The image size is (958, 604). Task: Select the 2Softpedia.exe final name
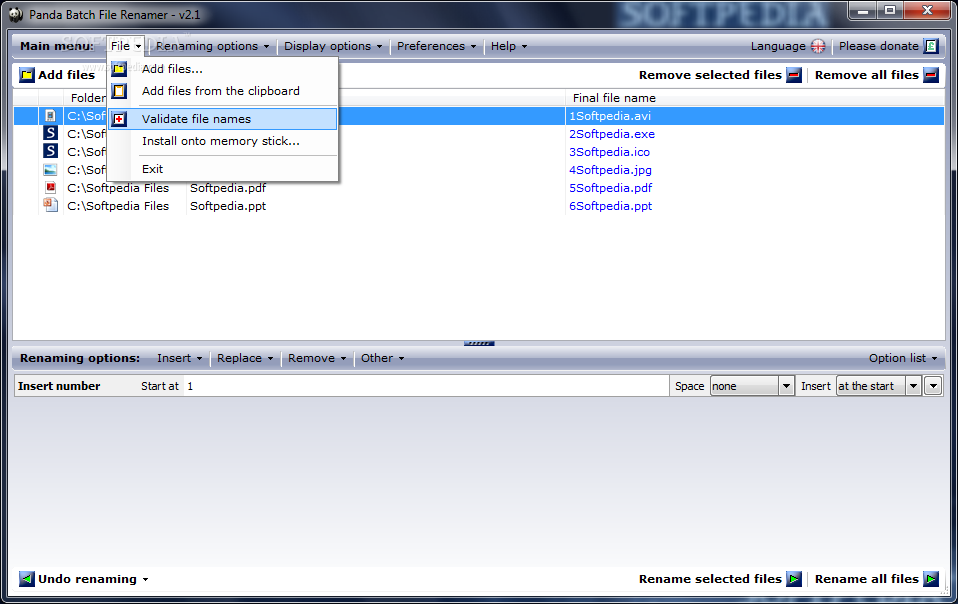coord(612,134)
